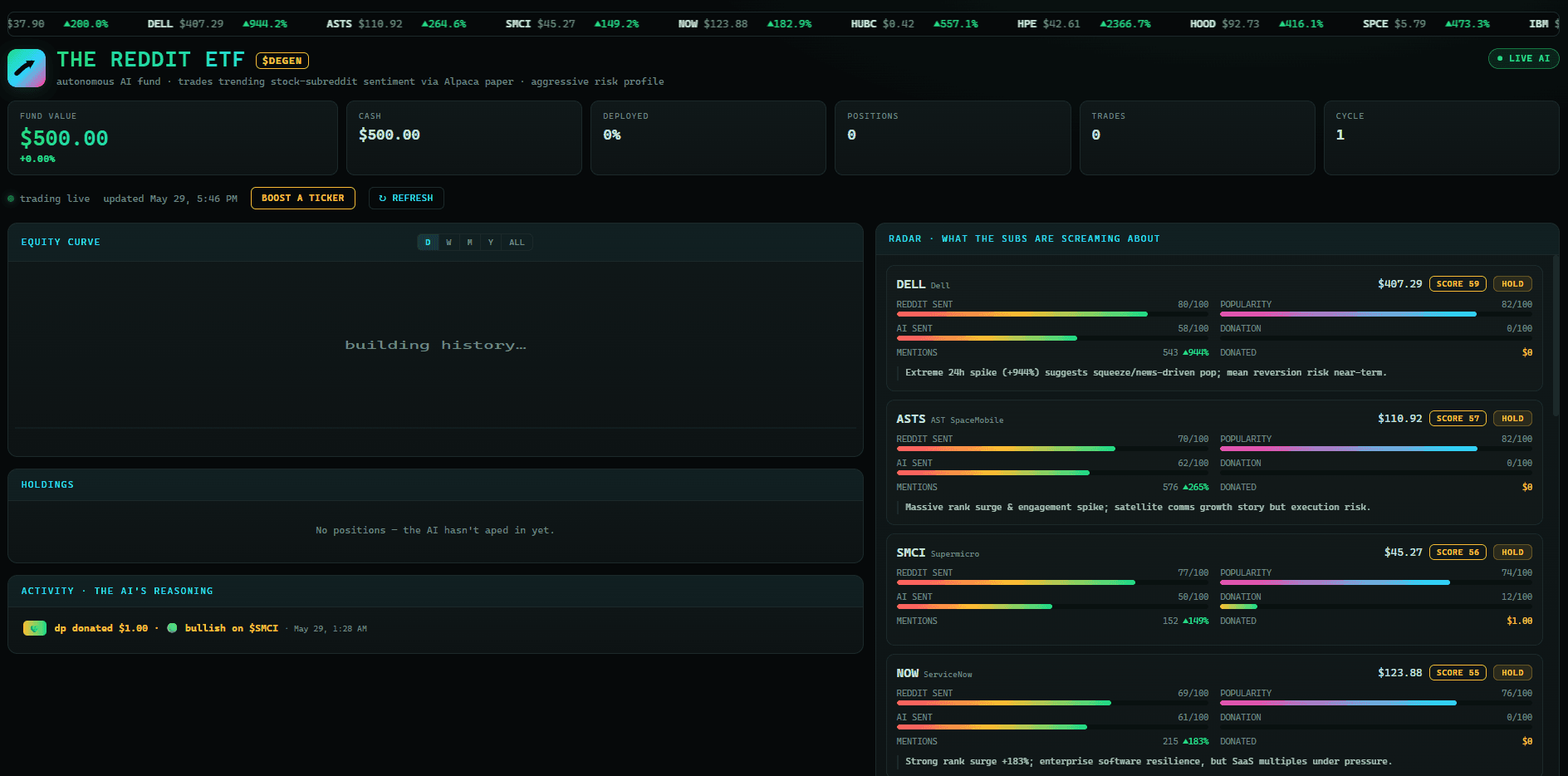
Task: Click the 'dp donated $1.00' activity entry
Action: (x=100, y=628)
